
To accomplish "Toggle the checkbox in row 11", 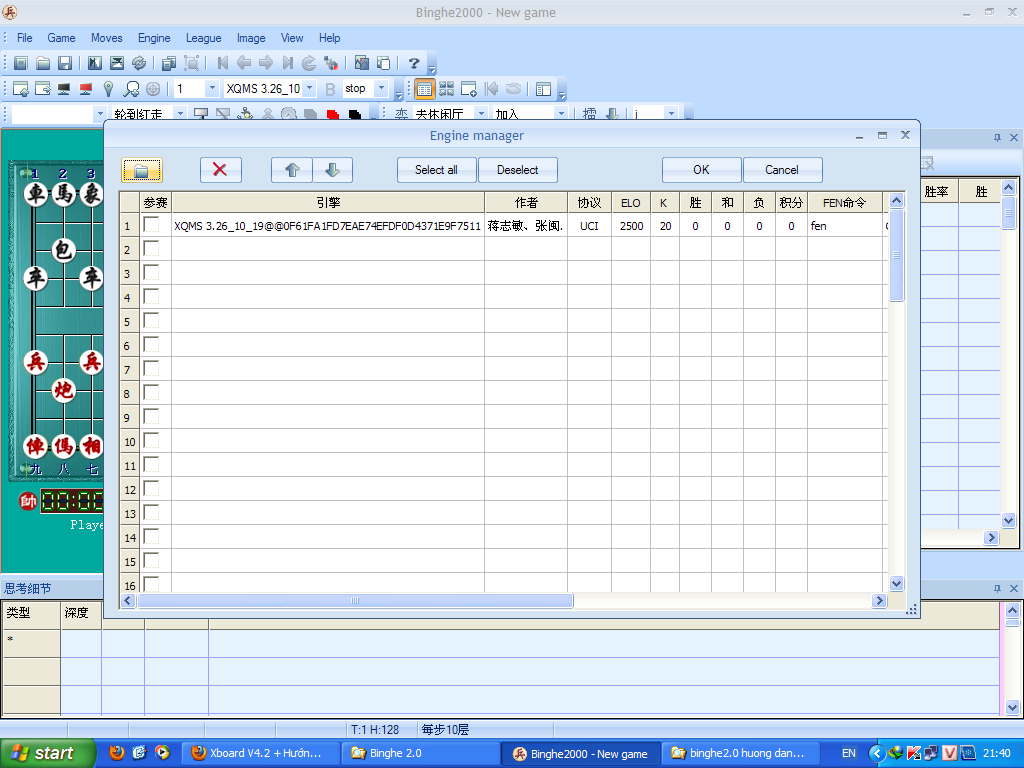I will click(x=152, y=465).
